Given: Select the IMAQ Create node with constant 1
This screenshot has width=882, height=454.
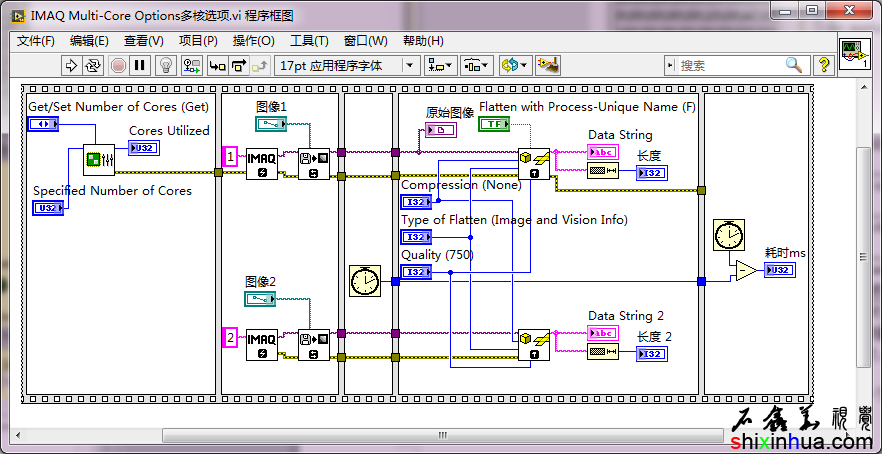Looking at the screenshot, I should (x=262, y=164).
